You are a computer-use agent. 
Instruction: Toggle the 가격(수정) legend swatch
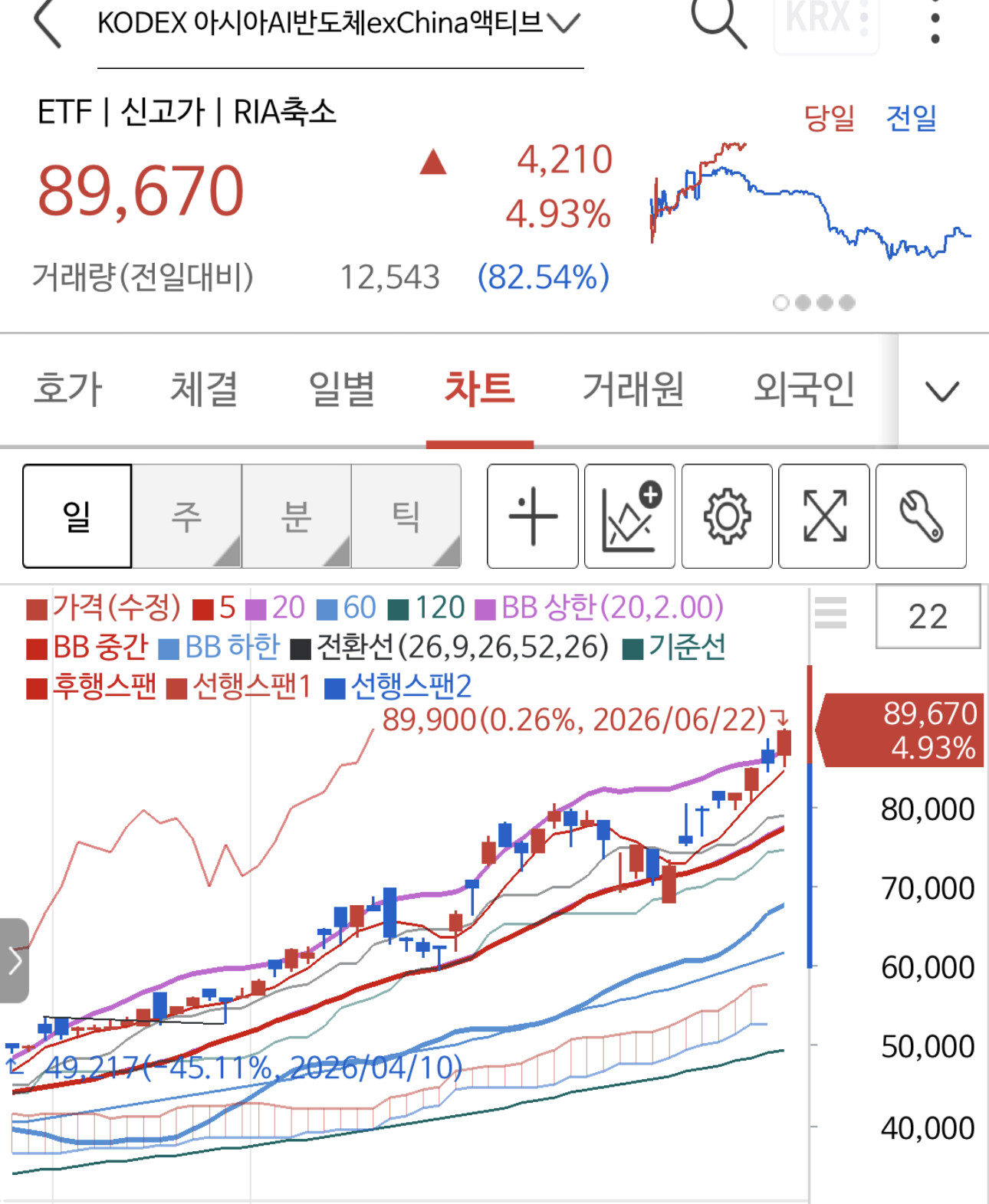click(37, 609)
